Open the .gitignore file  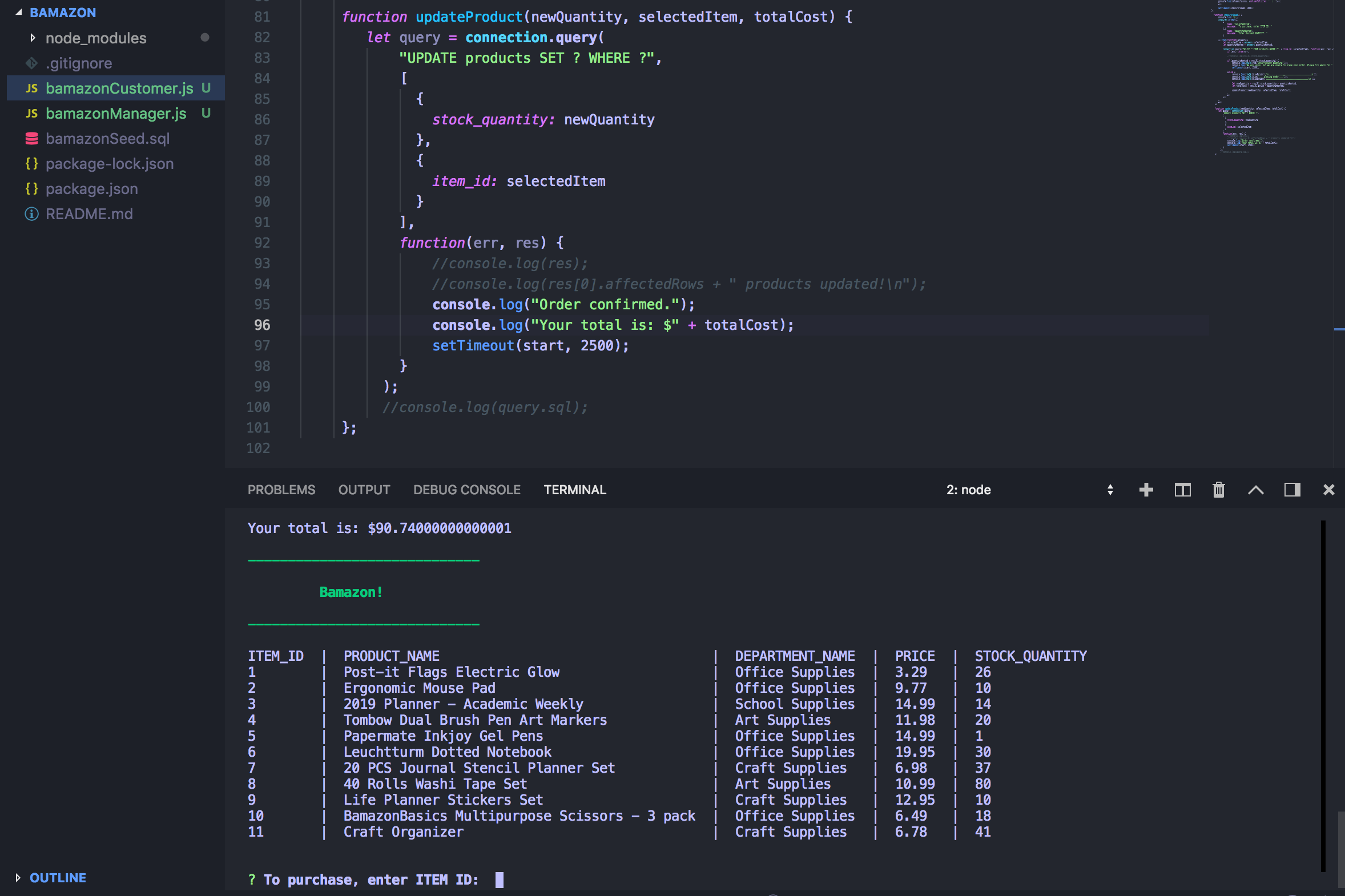click(79, 63)
